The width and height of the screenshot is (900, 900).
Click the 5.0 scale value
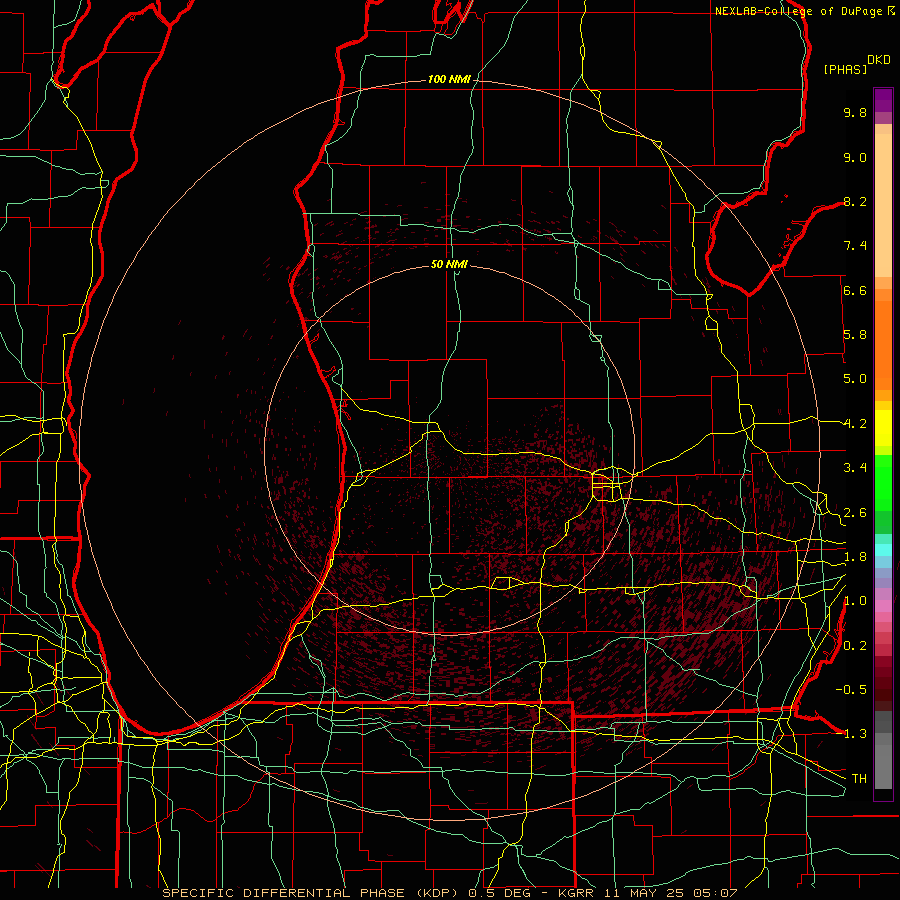coord(855,379)
